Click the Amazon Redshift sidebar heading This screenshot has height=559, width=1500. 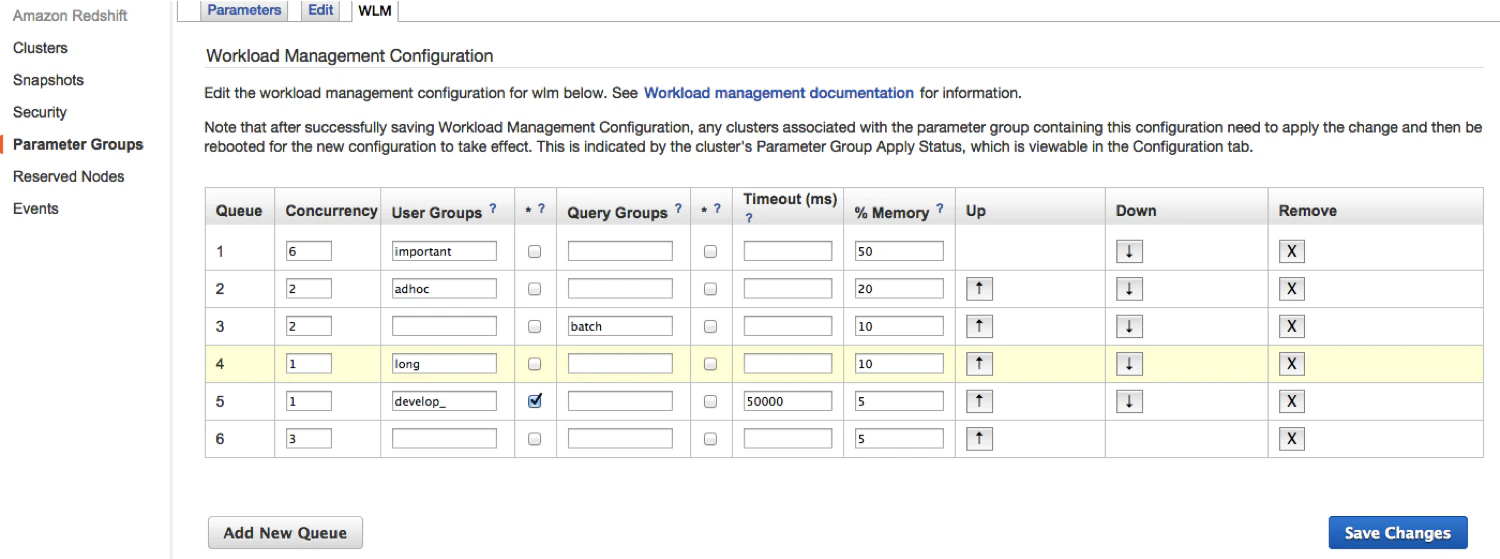click(x=70, y=16)
